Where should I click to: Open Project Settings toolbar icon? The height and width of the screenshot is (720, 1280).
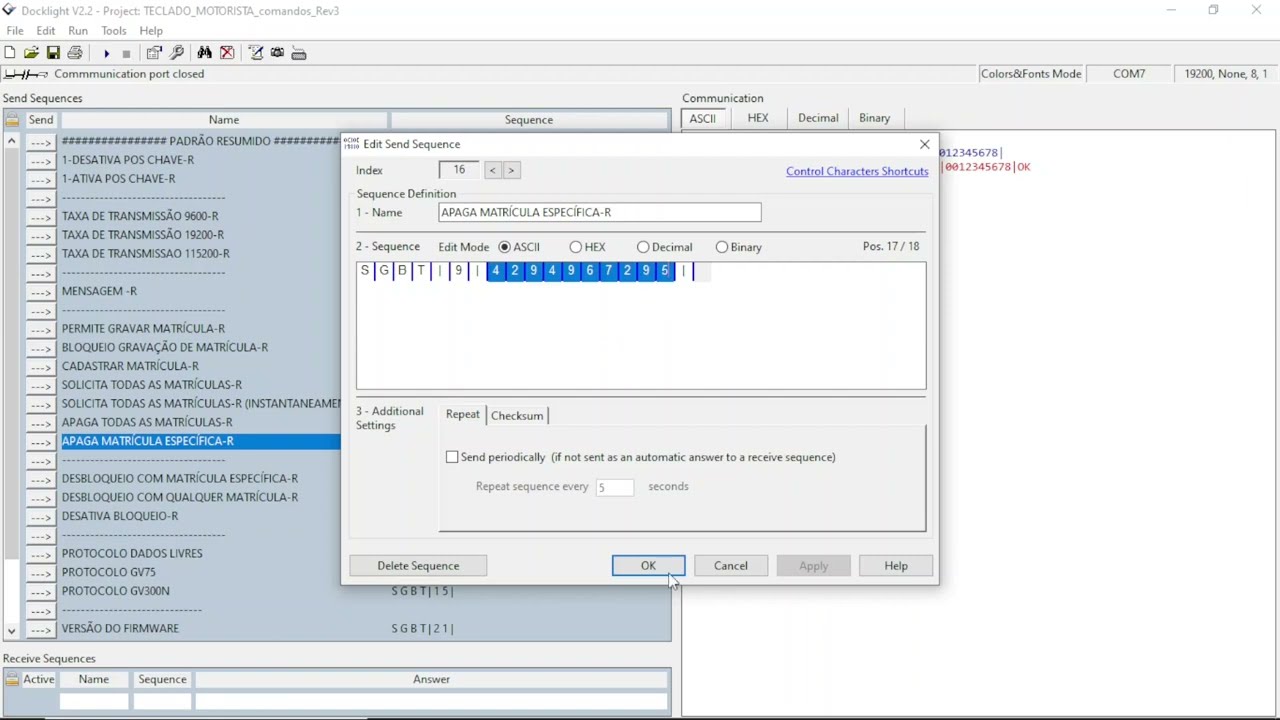click(x=154, y=53)
